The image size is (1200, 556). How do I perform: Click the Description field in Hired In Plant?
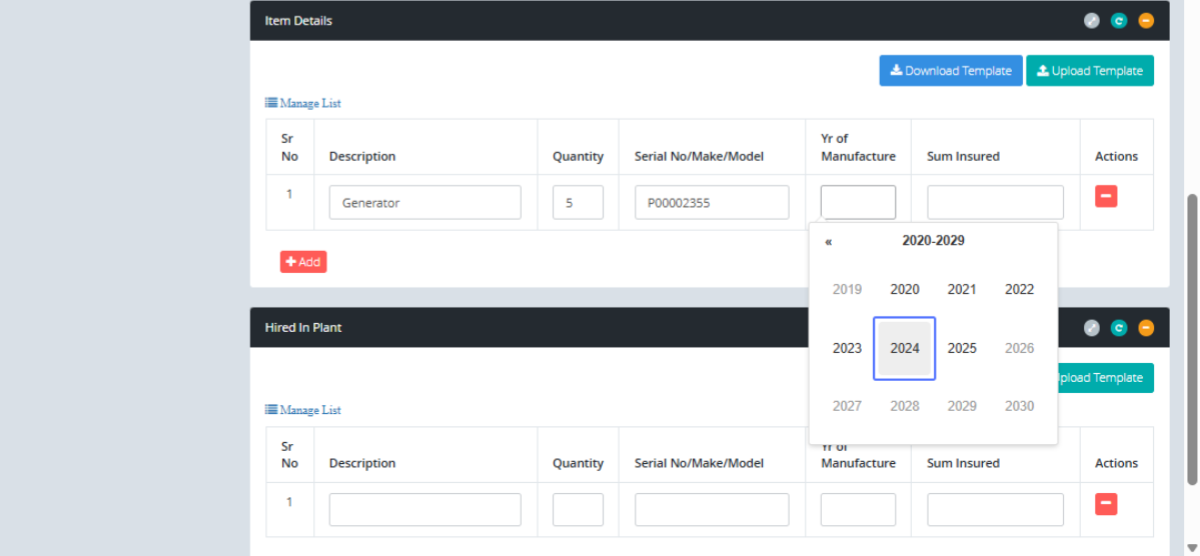point(424,509)
